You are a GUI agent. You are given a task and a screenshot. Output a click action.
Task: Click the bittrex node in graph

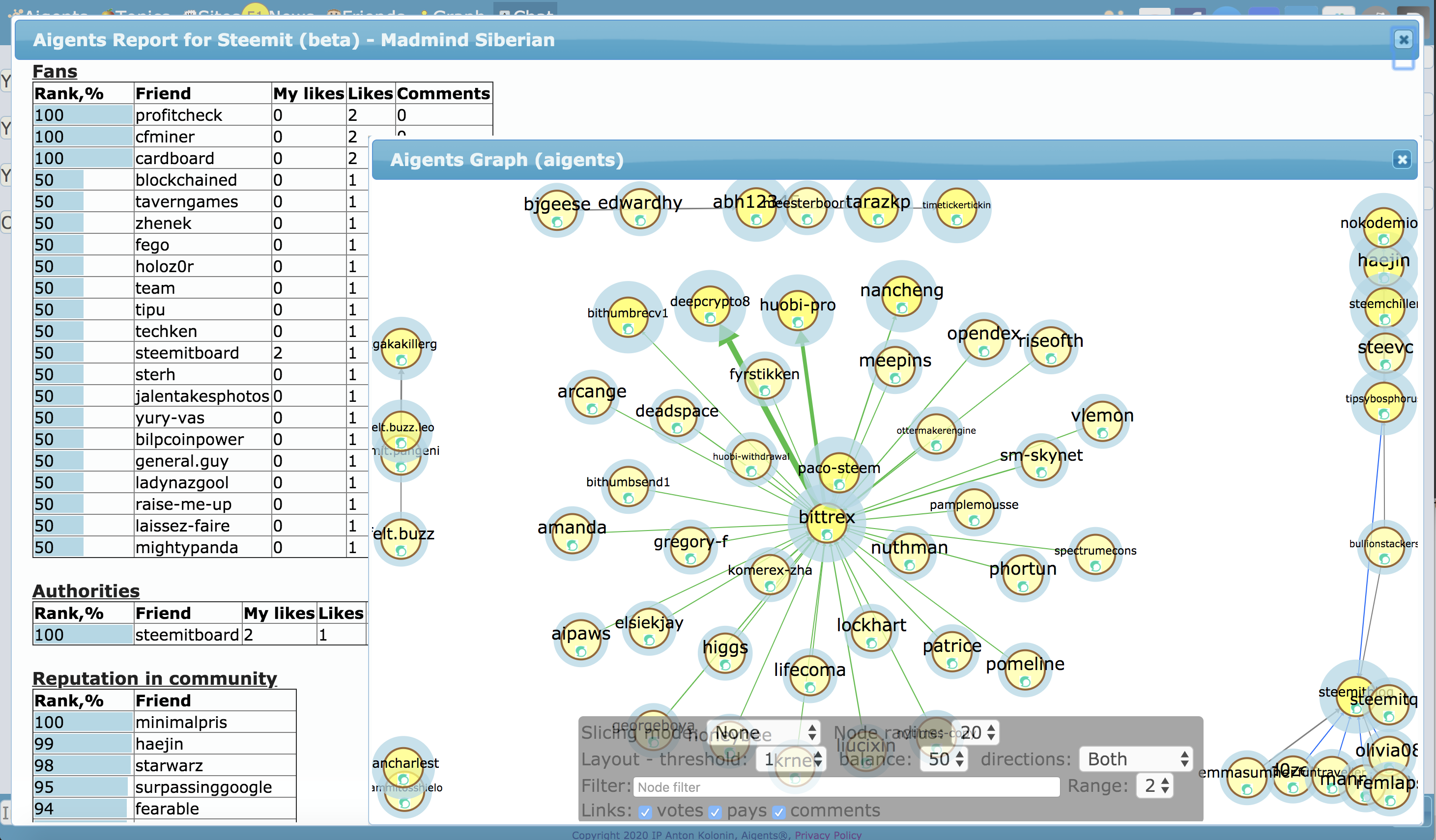pyautogui.click(x=826, y=523)
